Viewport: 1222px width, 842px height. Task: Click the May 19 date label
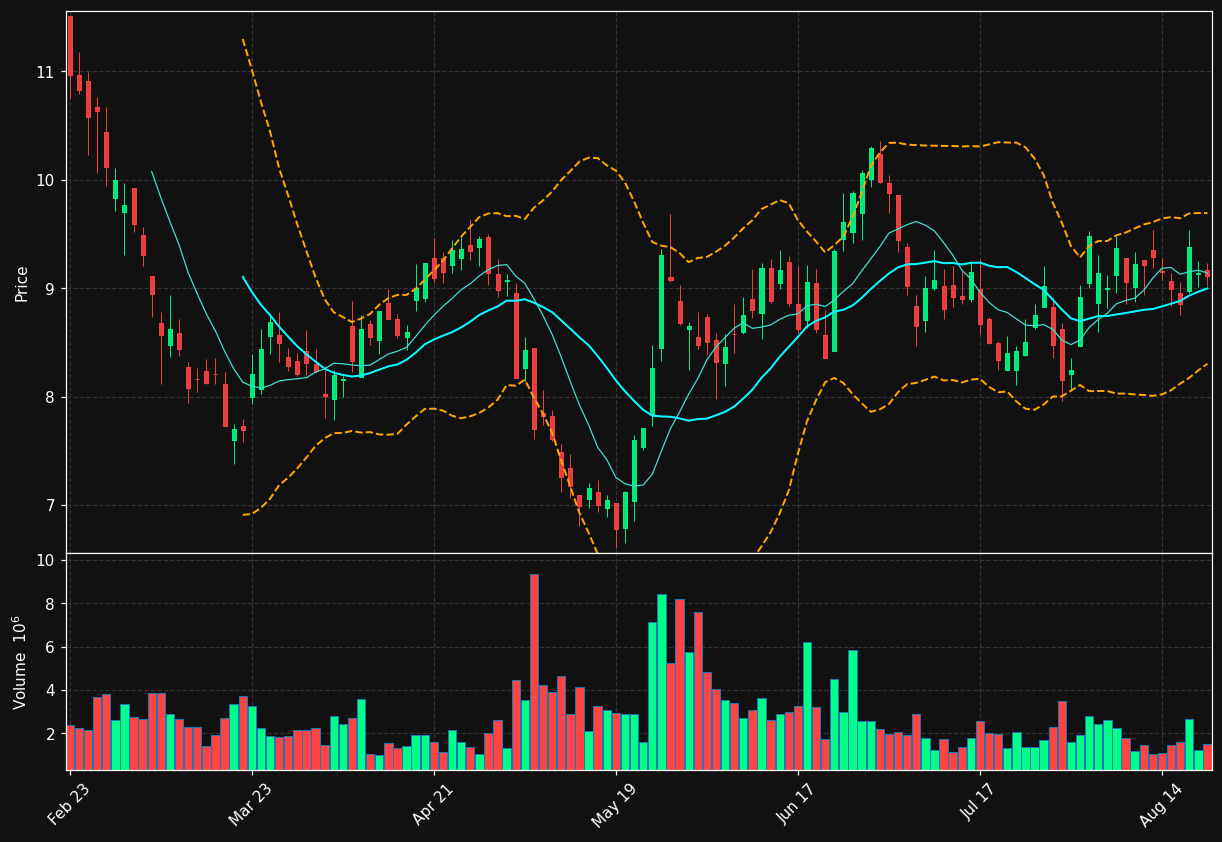[x=614, y=803]
